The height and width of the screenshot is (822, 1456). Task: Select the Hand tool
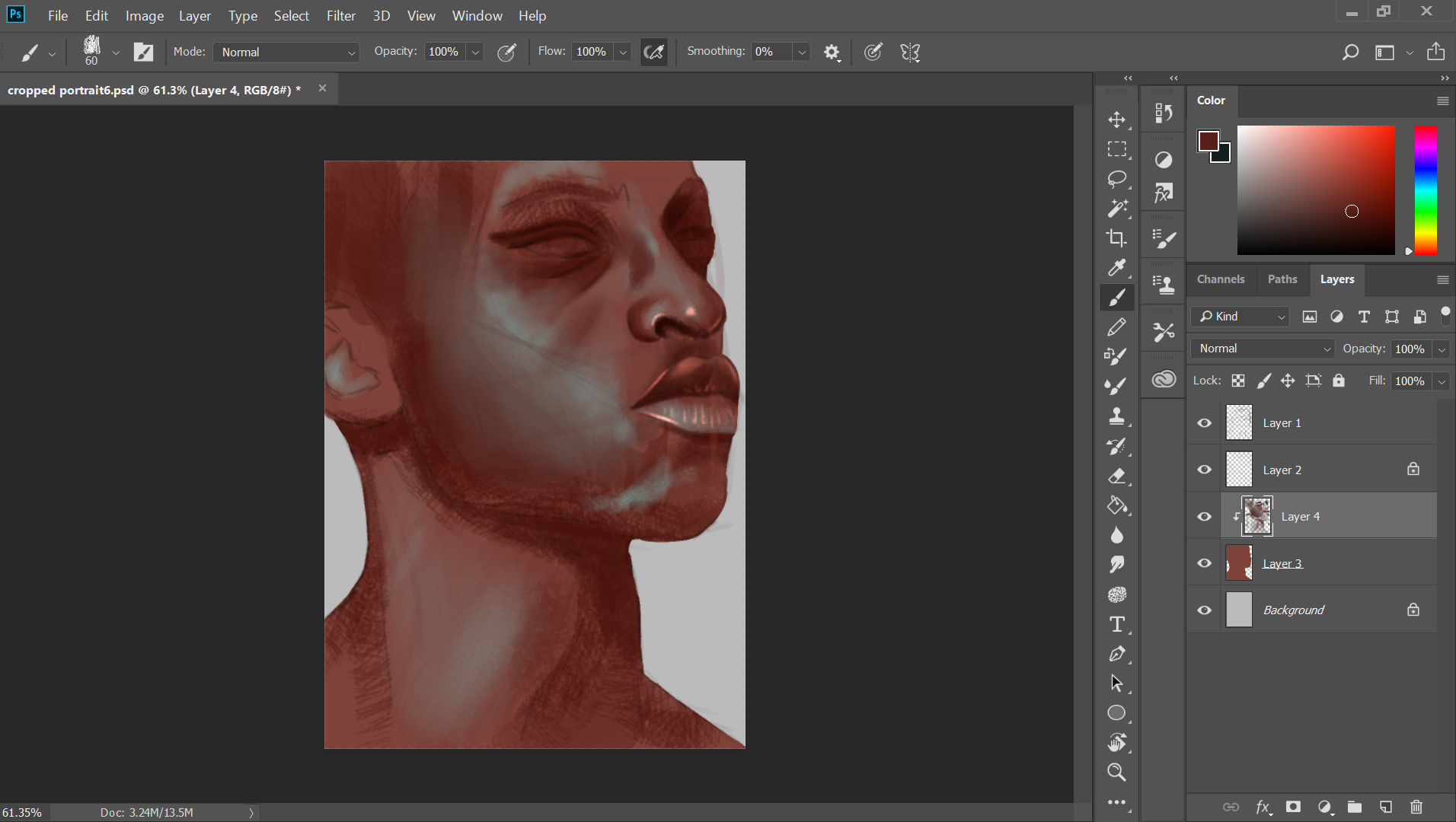coord(1116,743)
